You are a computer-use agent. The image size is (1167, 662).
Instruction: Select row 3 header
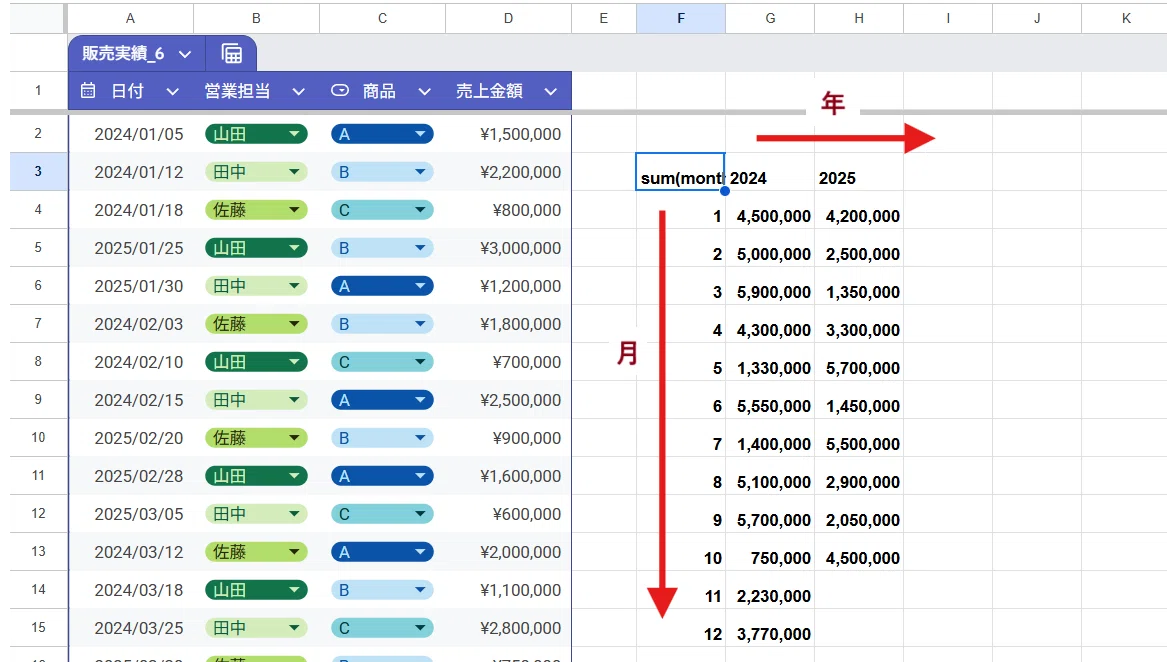click(38, 172)
